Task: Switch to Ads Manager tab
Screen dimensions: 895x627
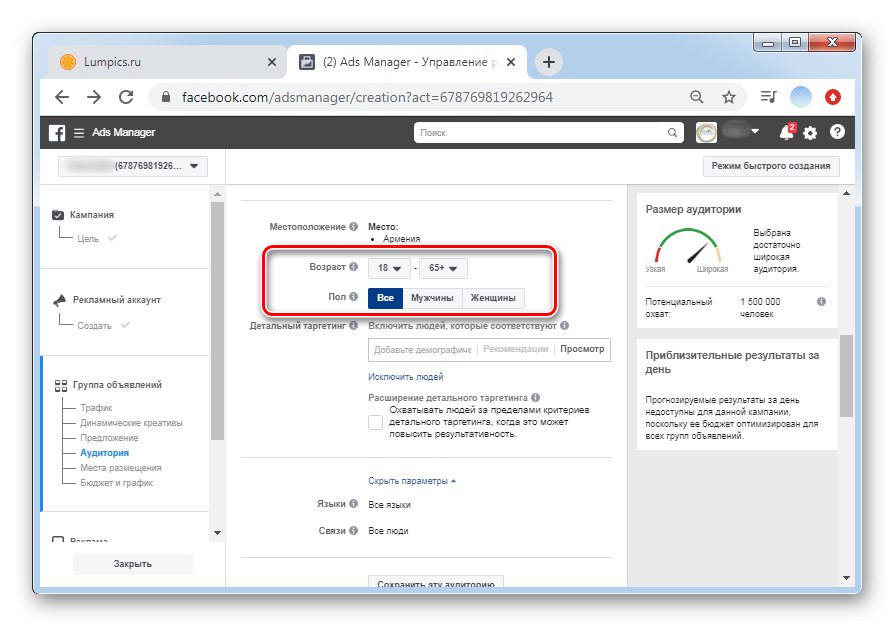Action: 407,62
